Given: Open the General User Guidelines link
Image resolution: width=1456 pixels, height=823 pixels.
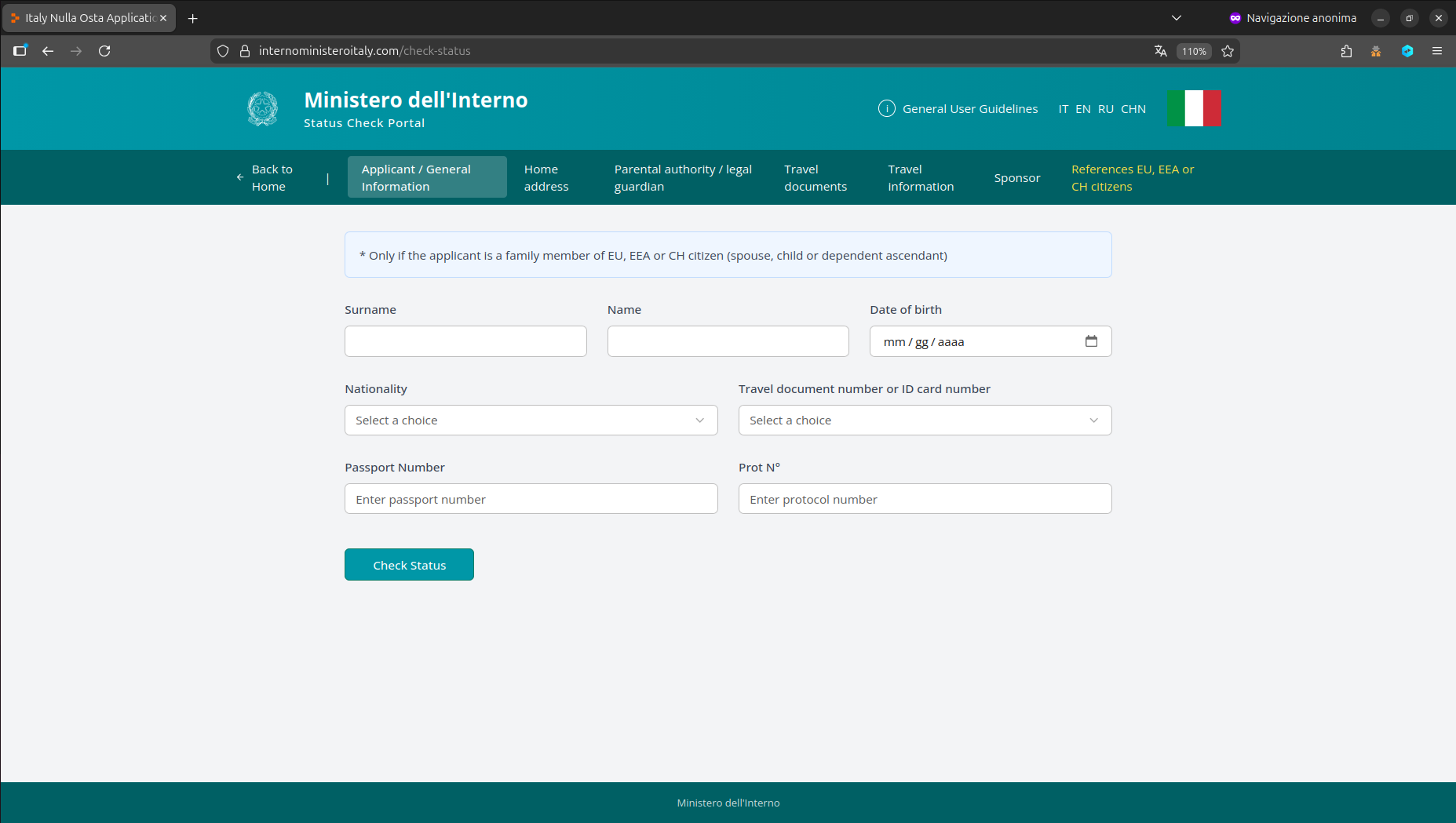Looking at the screenshot, I should click(x=969, y=109).
